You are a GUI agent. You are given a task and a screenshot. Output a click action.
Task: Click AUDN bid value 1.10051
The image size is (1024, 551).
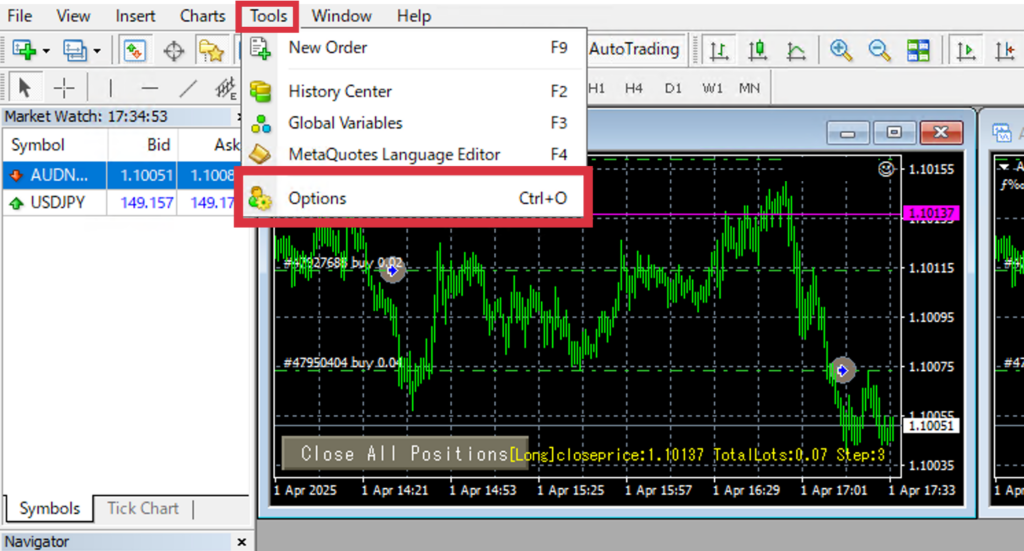147,175
